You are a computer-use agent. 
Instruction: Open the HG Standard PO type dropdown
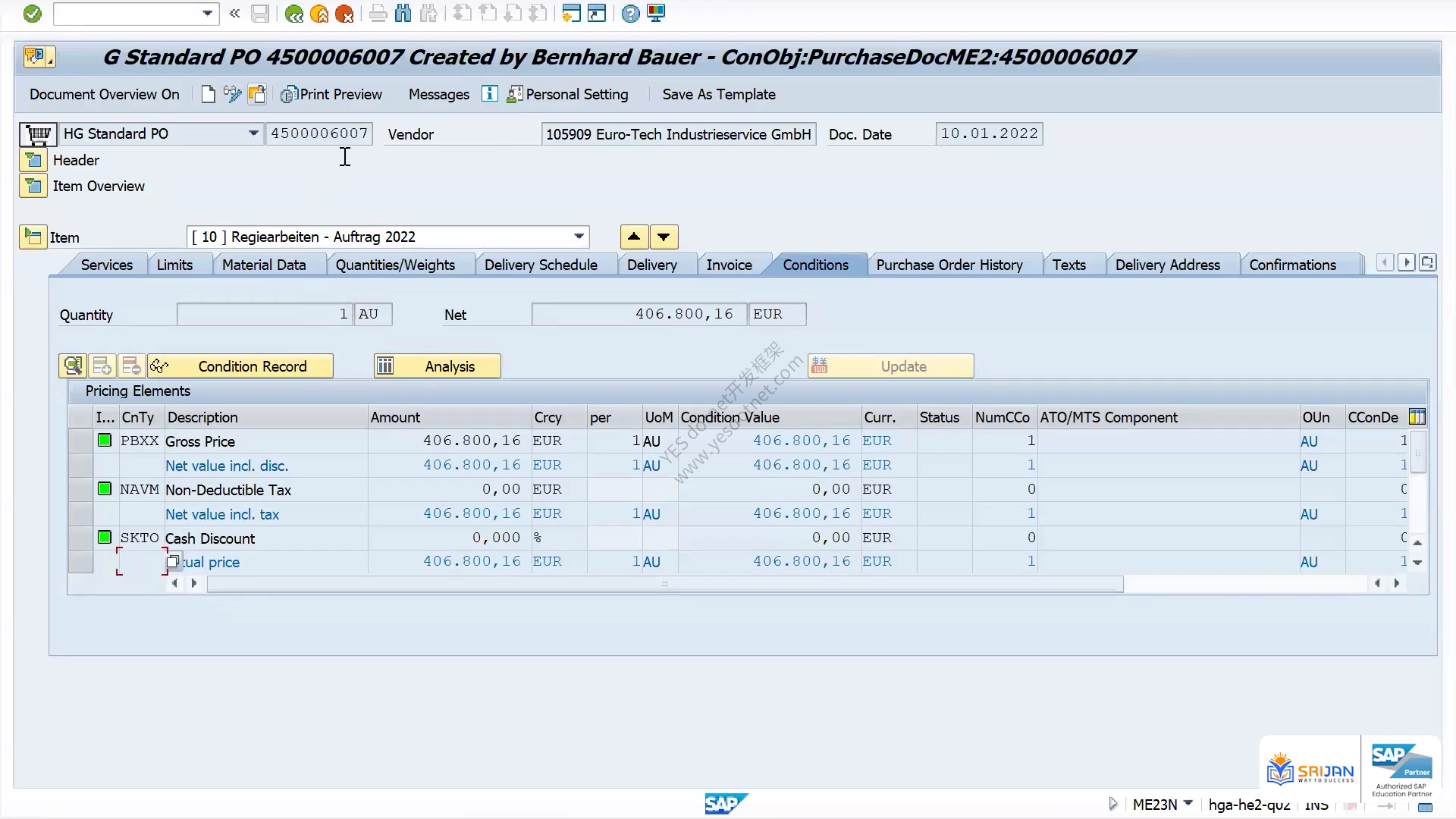click(x=253, y=133)
